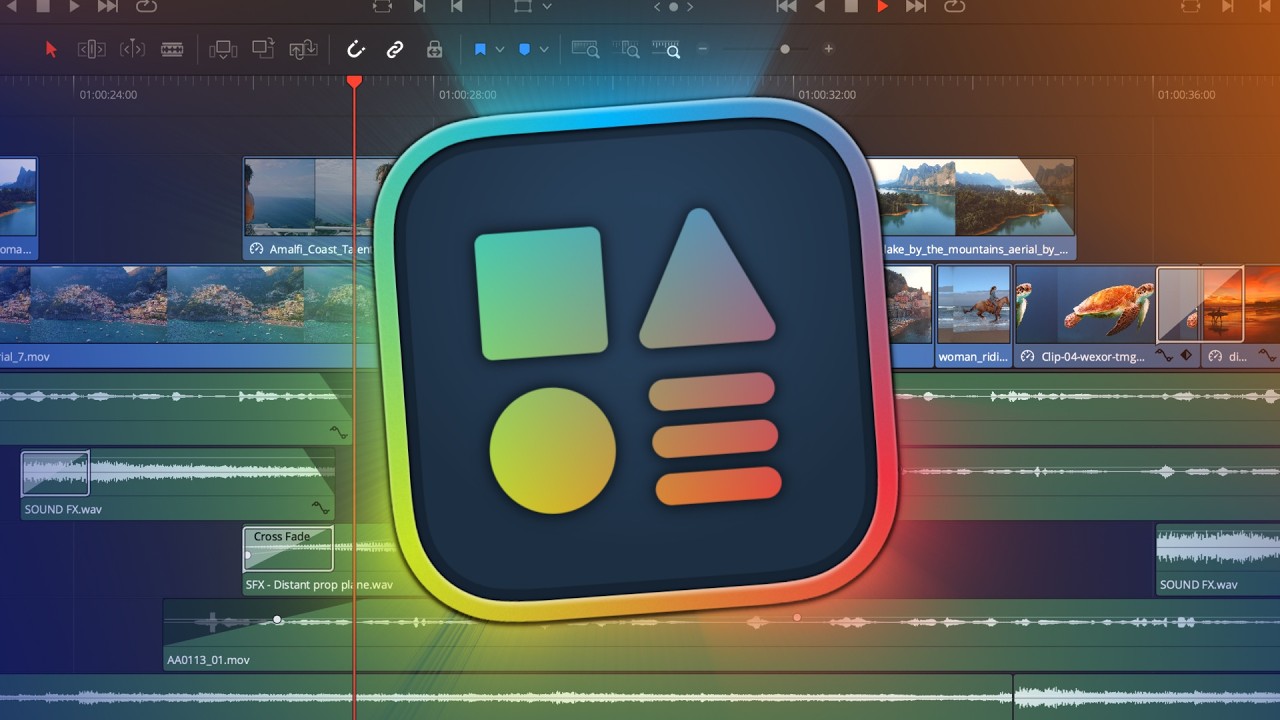Click the Replace Clip toolbar icon
The image size is (1280, 720).
pos(303,49)
